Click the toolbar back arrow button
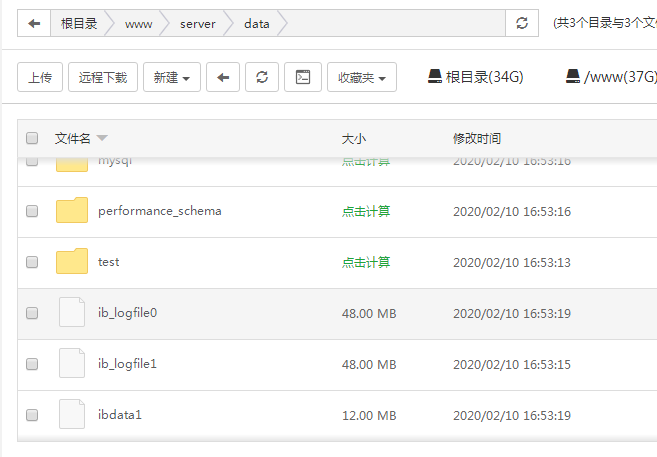The height and width of the screenshot is (457, 657). tap(223, 77)
